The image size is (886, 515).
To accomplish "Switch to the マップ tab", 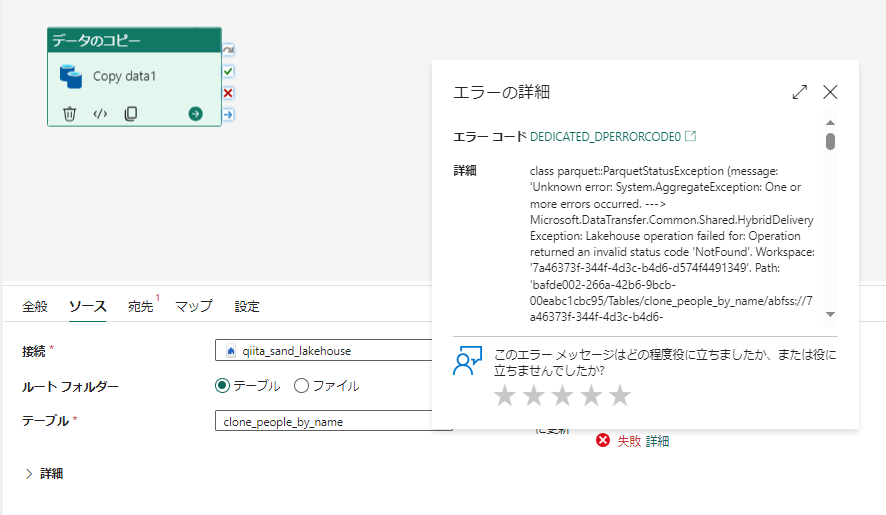I will [x=194, y=306].
